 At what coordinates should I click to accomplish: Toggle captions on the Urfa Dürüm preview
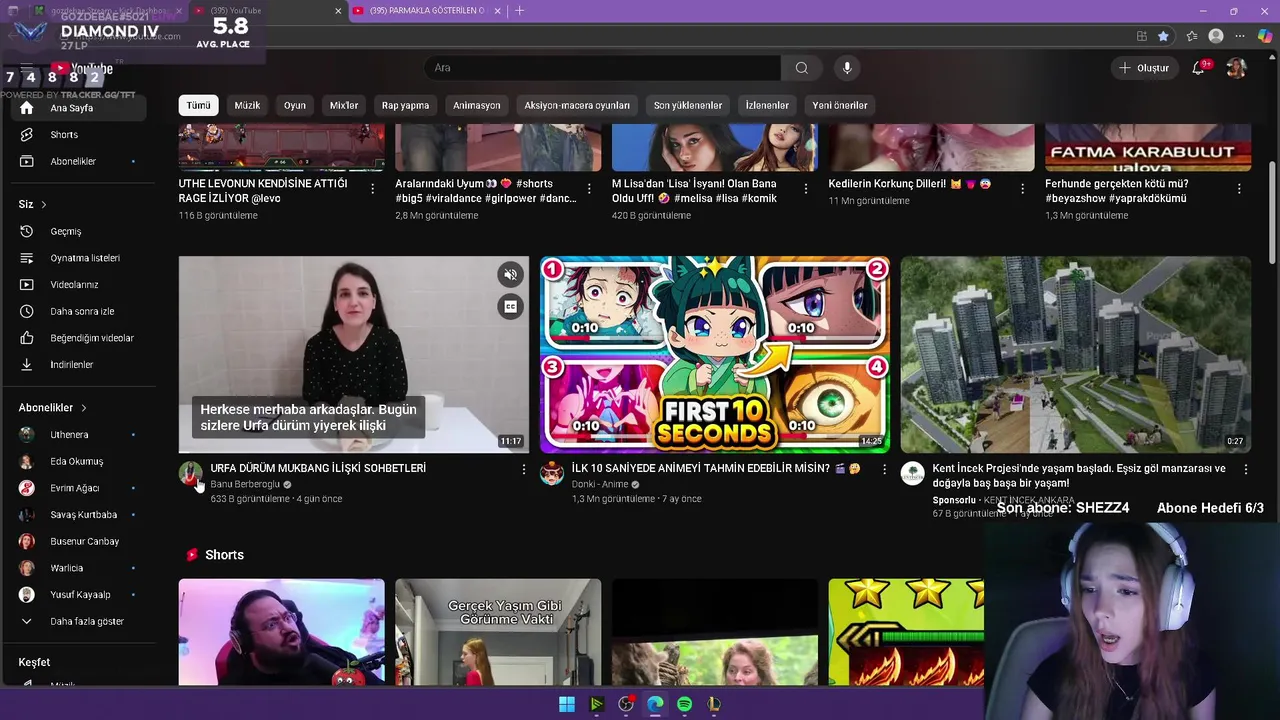coord(510,307)
